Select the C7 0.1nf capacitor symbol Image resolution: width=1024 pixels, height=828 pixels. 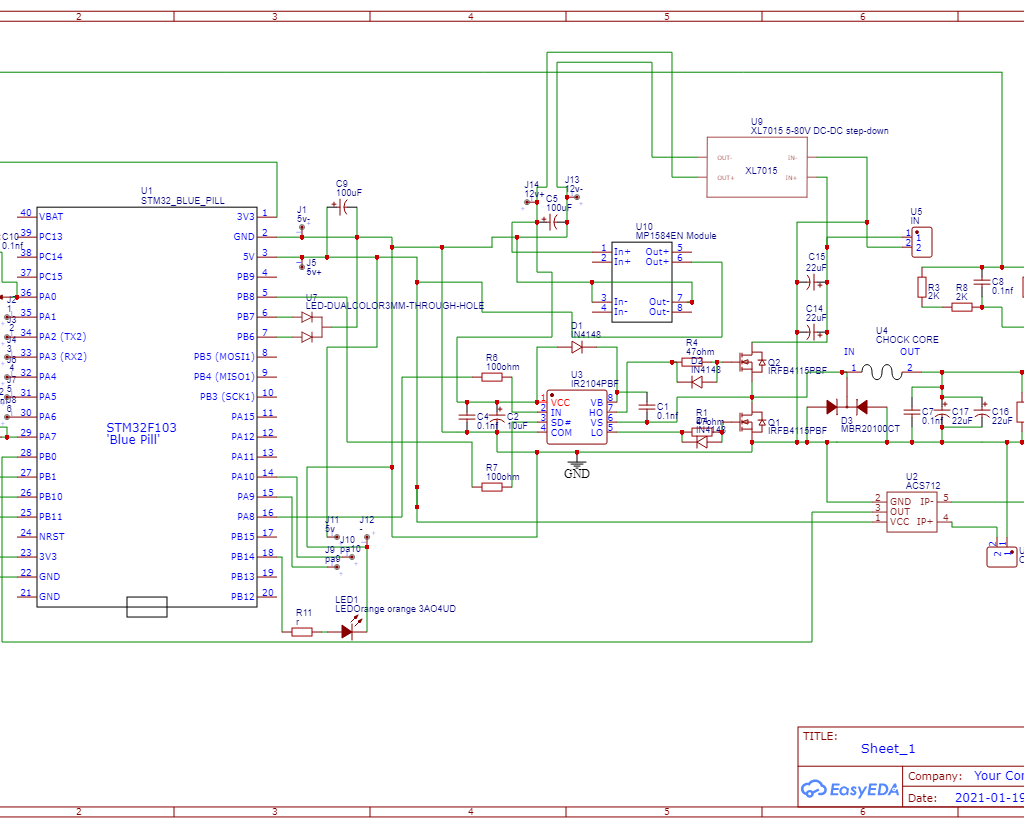pos(912,413)
